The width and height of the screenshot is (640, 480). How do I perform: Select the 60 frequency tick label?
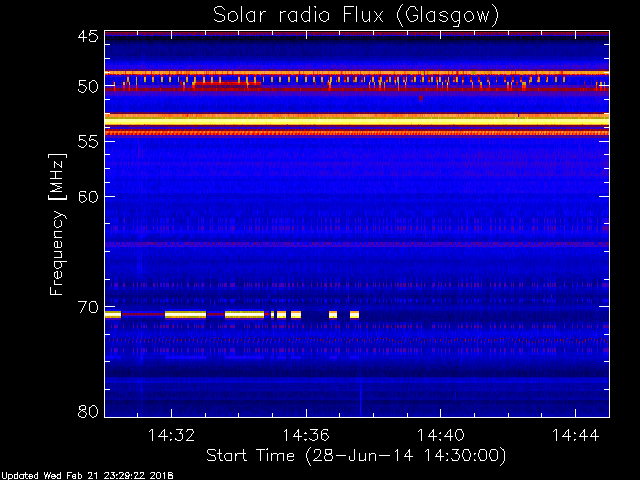[88, 197]
